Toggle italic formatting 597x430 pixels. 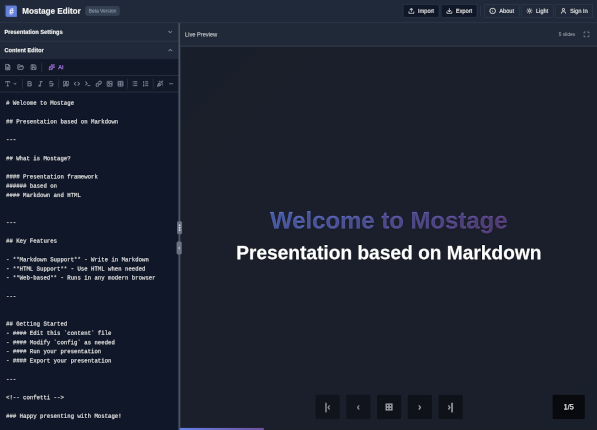pyautogui.click(x=40, y=84)
